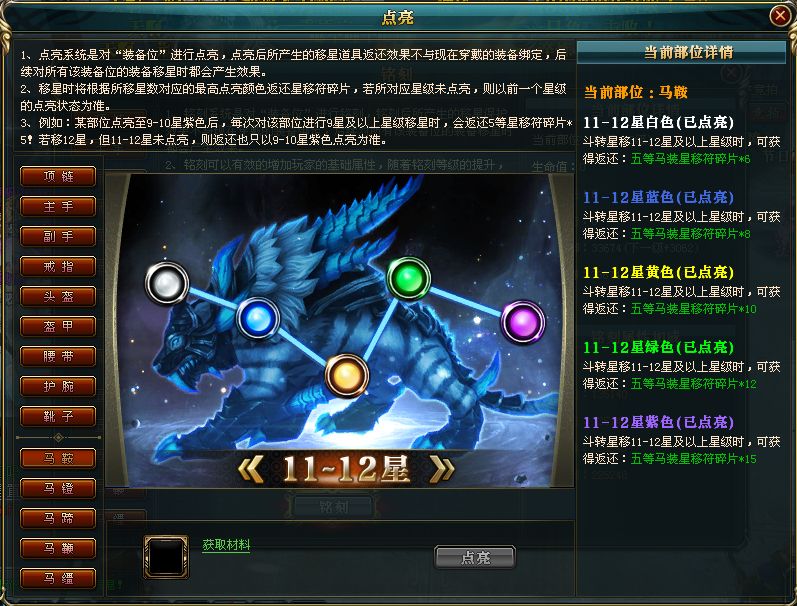Choose the 头盔 slot
Screen dimensions: 797x606
58,296
